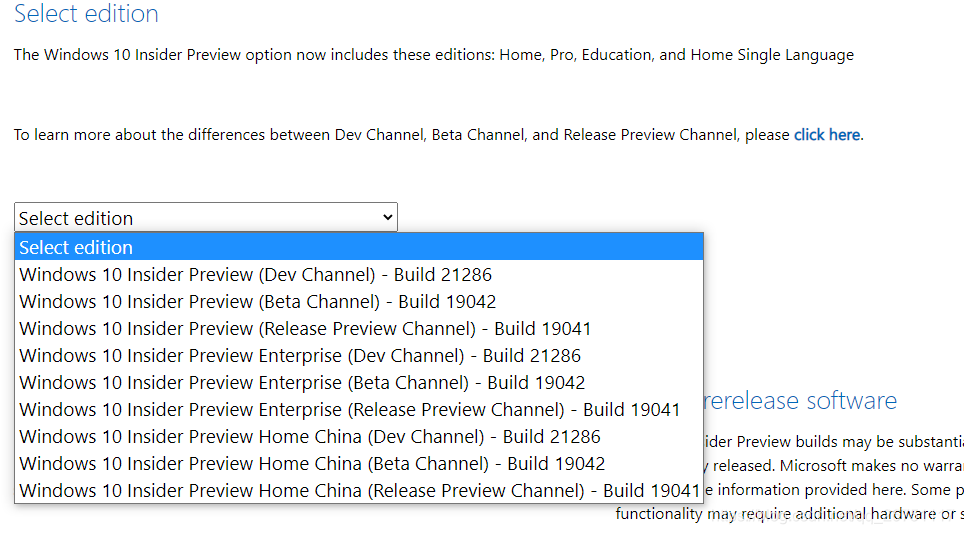Pick Enterprise (Dev Channel) Build 21286 option
The width and height of the screenshot is (964, 534).
[x=359, y=355]
